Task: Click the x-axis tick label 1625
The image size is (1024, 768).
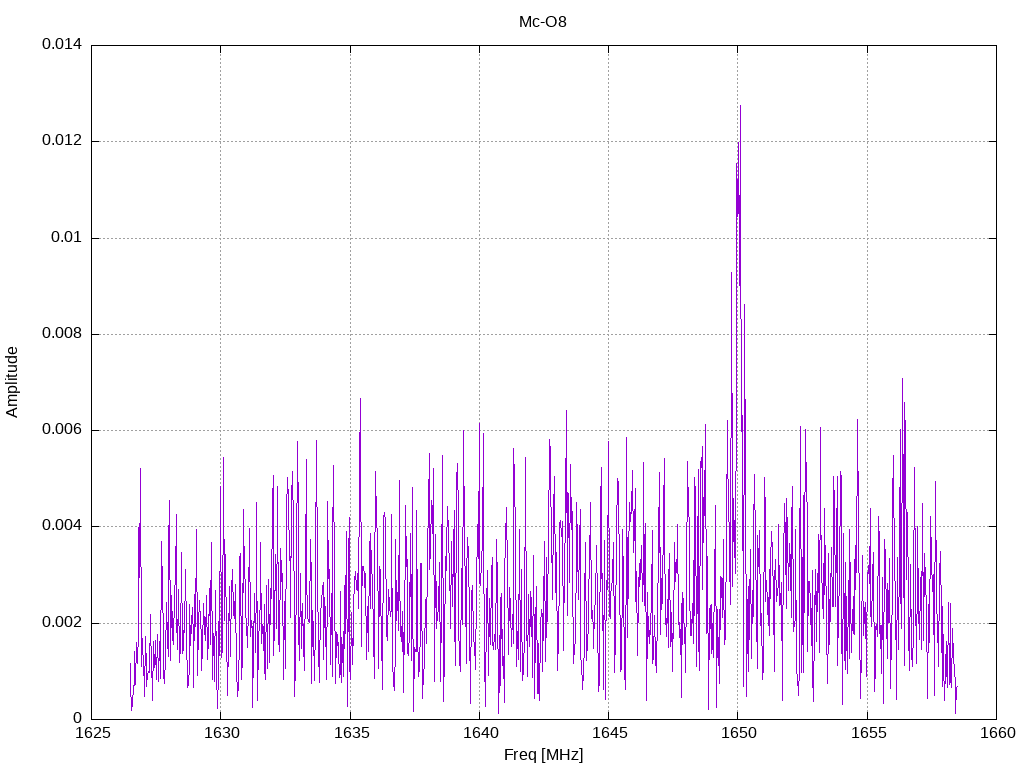Action: click(x=93, y=733)
